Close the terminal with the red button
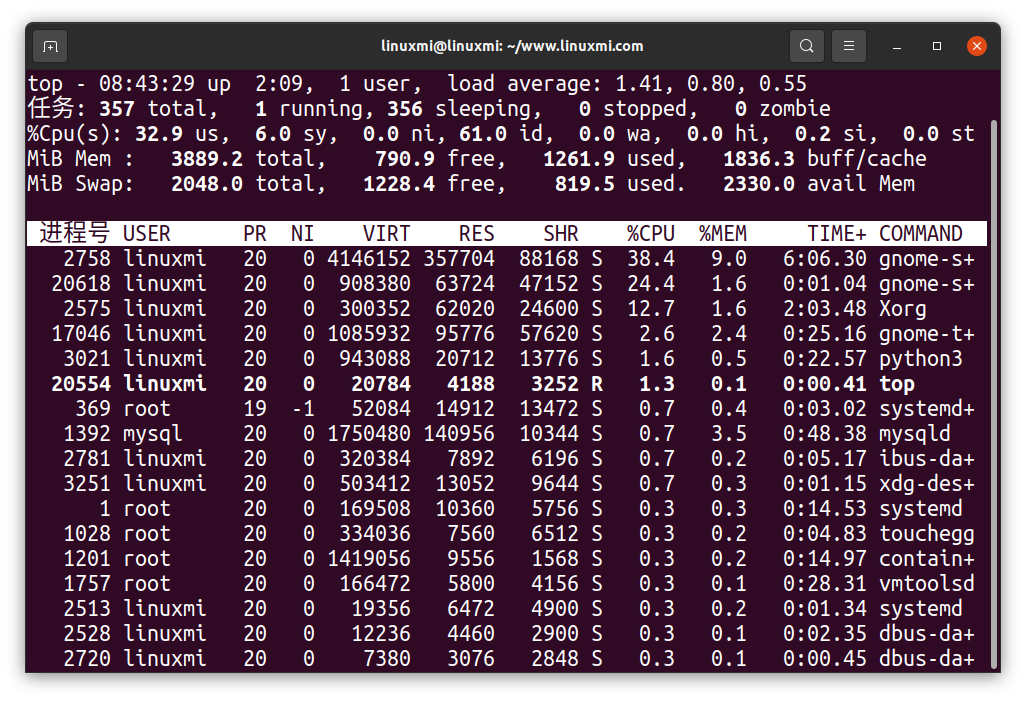The width and height of the screenshot is (1026, 701). tap(977, 46)
